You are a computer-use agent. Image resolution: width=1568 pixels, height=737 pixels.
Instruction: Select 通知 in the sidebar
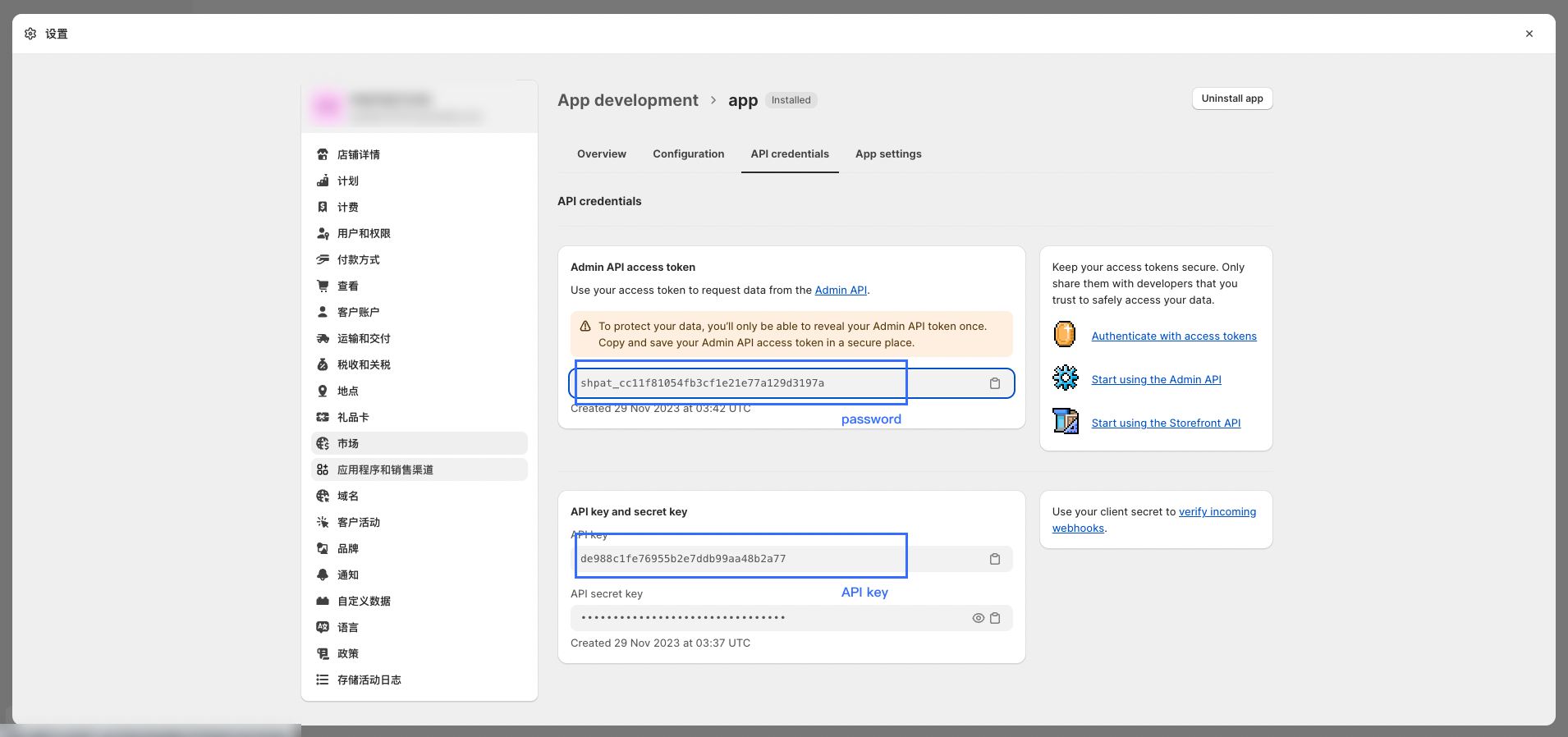coord(347,574)
